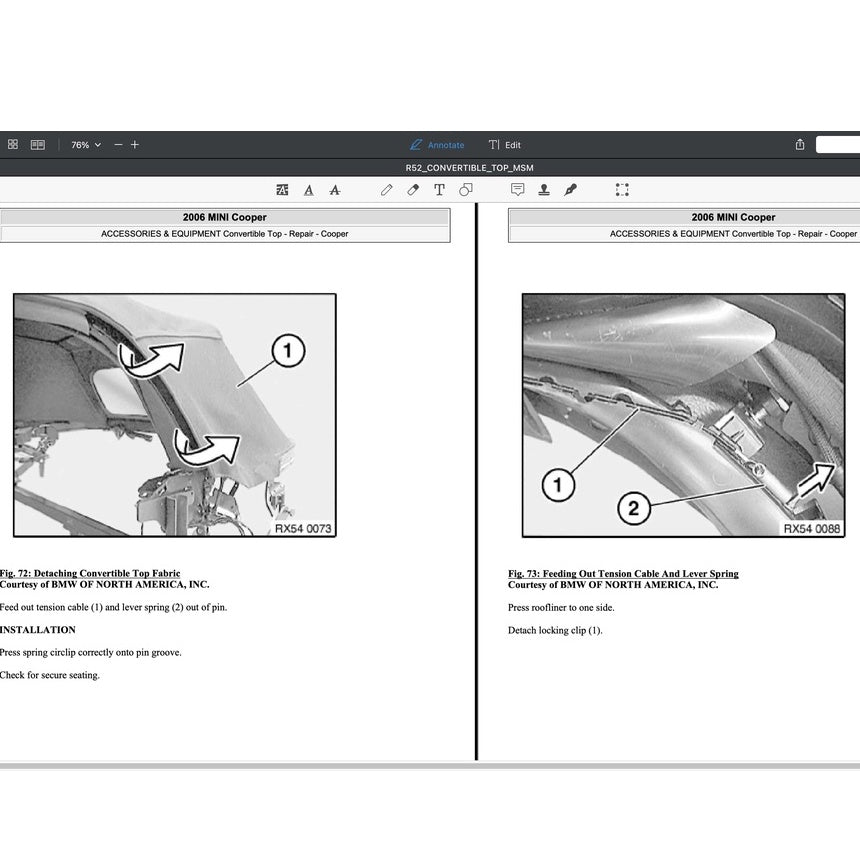
Task: Switch to two-page view layout
Action: point(36,144)
